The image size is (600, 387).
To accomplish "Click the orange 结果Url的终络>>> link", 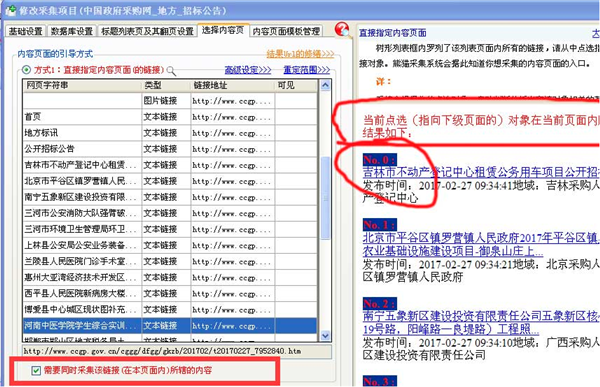I will (x=300, y=54).
